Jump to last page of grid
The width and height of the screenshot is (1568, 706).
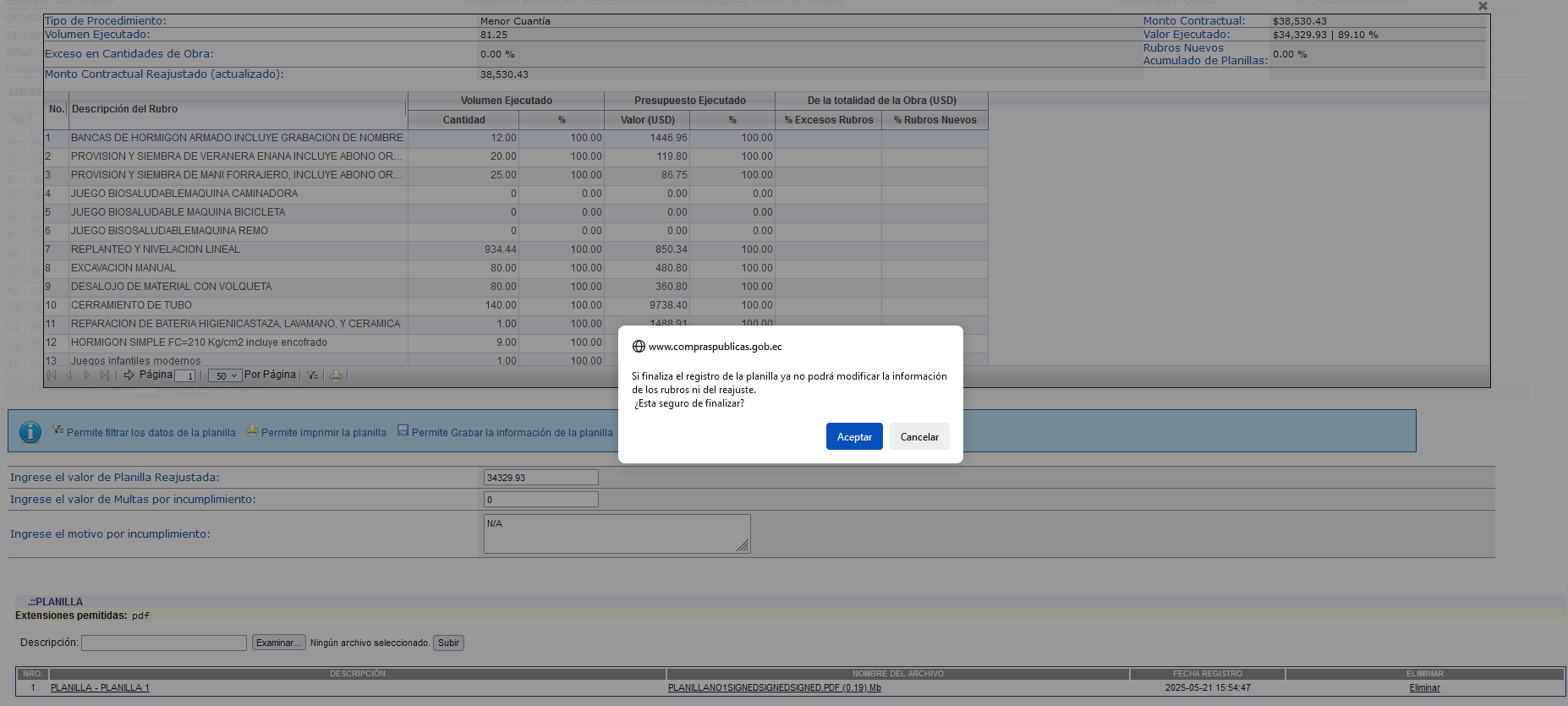tap(104, 375)
